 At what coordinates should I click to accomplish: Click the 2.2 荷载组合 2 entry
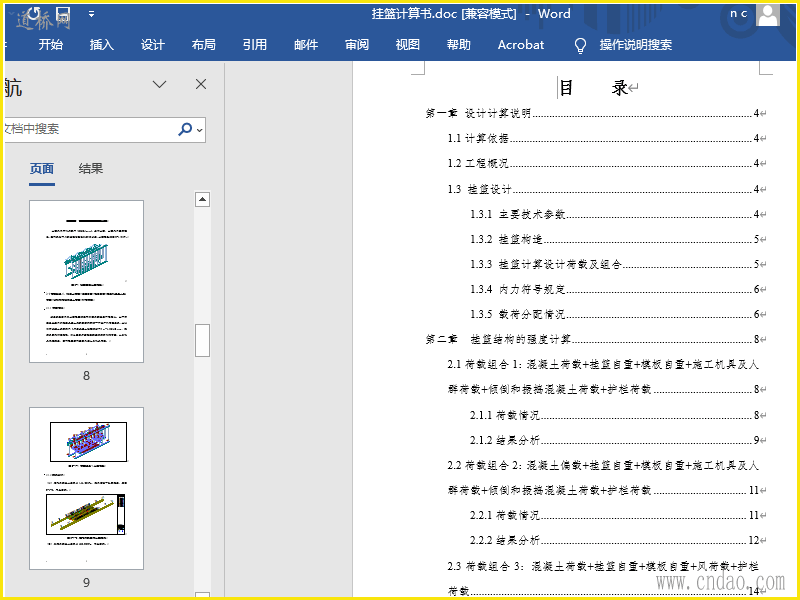point(604,478)
